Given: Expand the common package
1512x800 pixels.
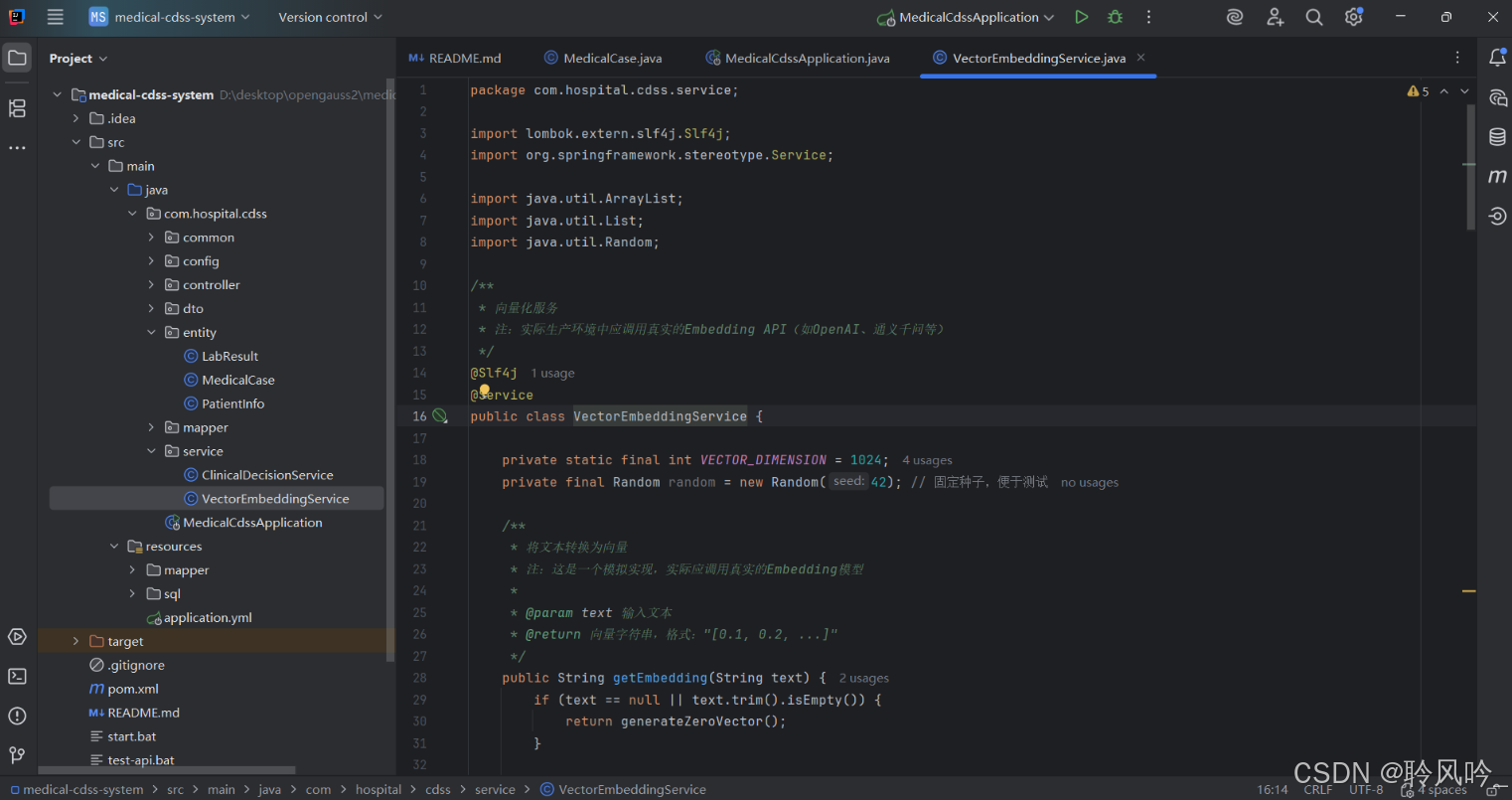Looking at the screenshot, I should (151, 238).
